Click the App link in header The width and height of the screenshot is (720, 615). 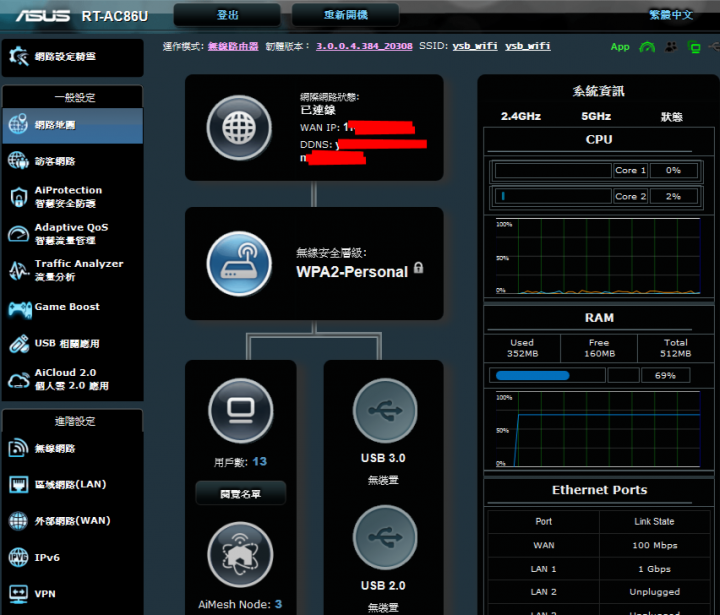[x=620, y=47]
